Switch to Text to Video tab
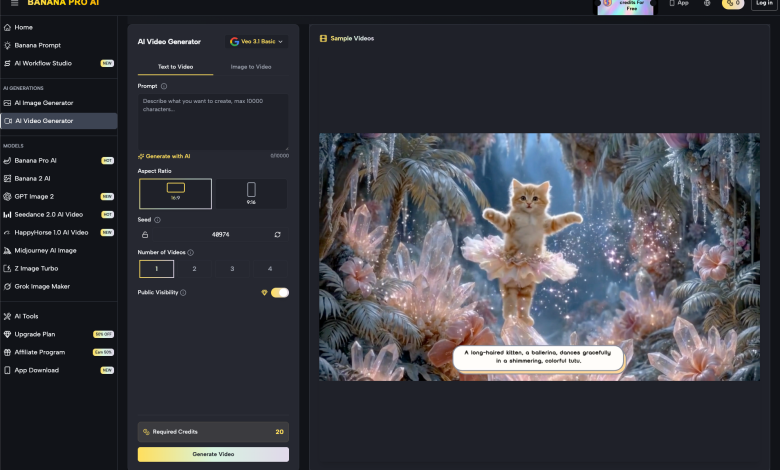780x470 pixels. (176, 67)
